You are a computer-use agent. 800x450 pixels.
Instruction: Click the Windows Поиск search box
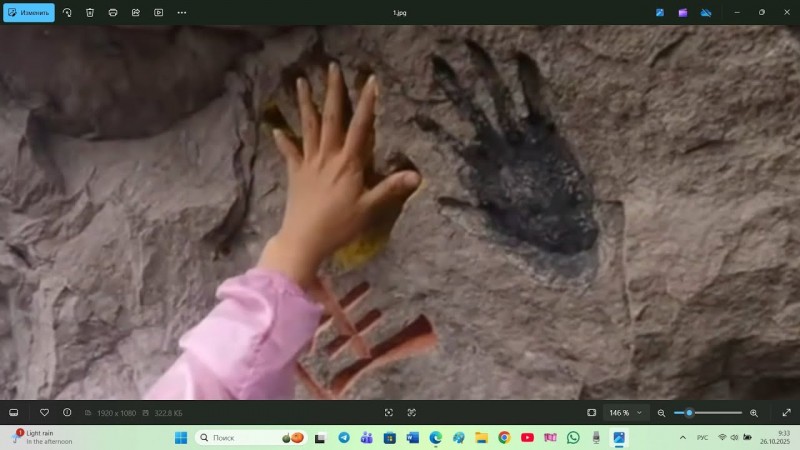(x=240, y=437)
